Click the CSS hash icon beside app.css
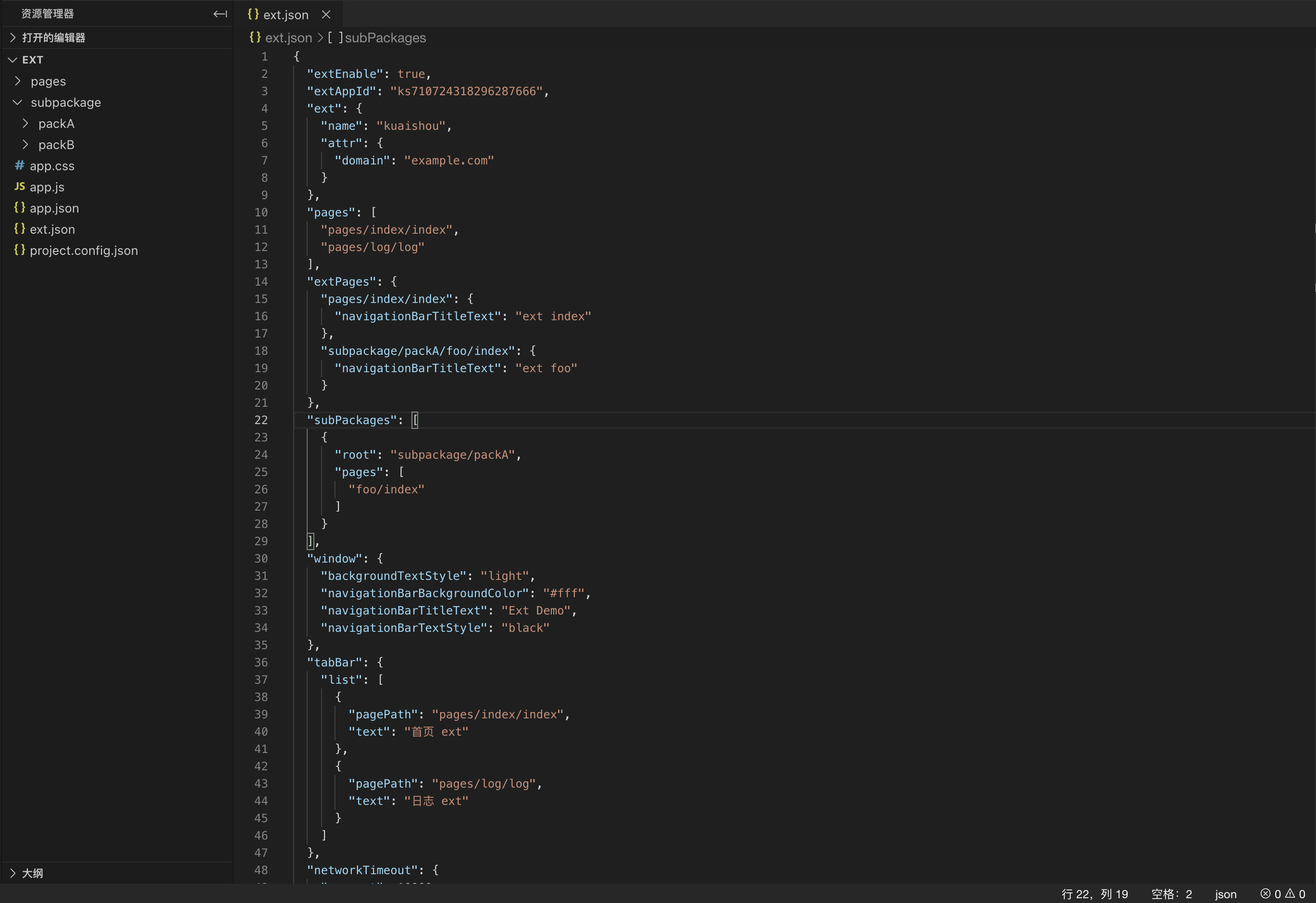 click(19, 165)
